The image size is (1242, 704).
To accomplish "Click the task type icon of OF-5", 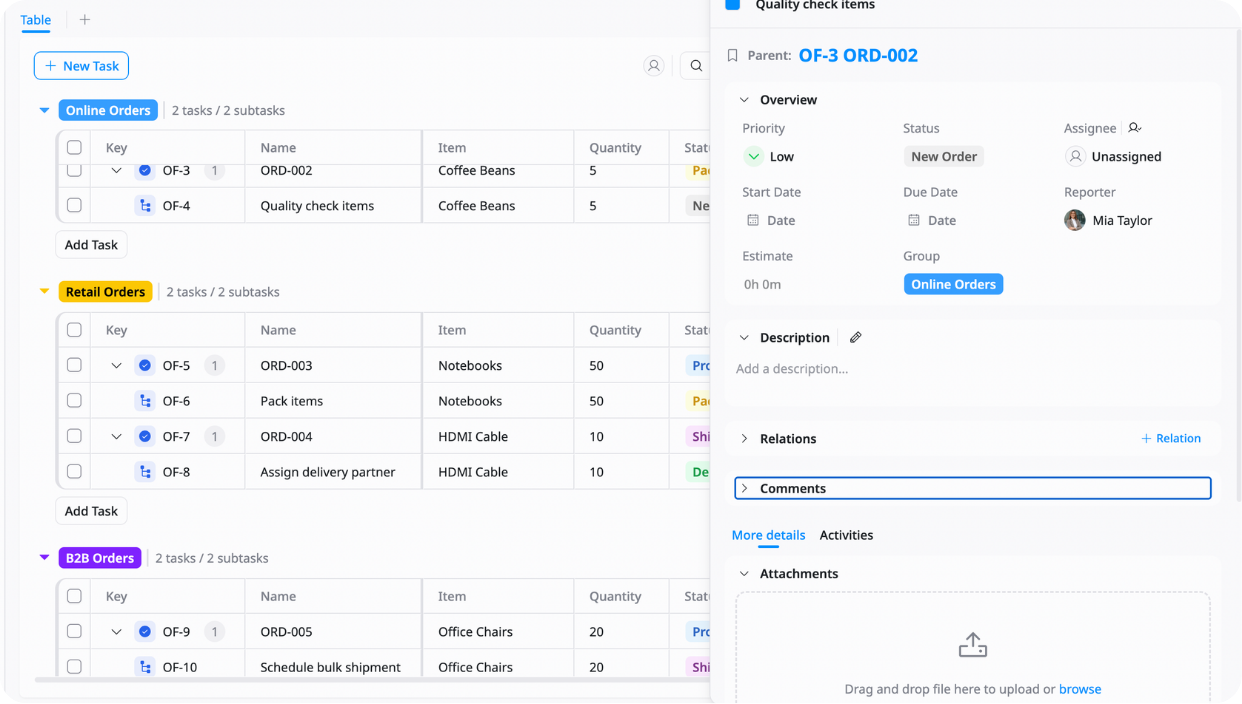I will [145, 366].
